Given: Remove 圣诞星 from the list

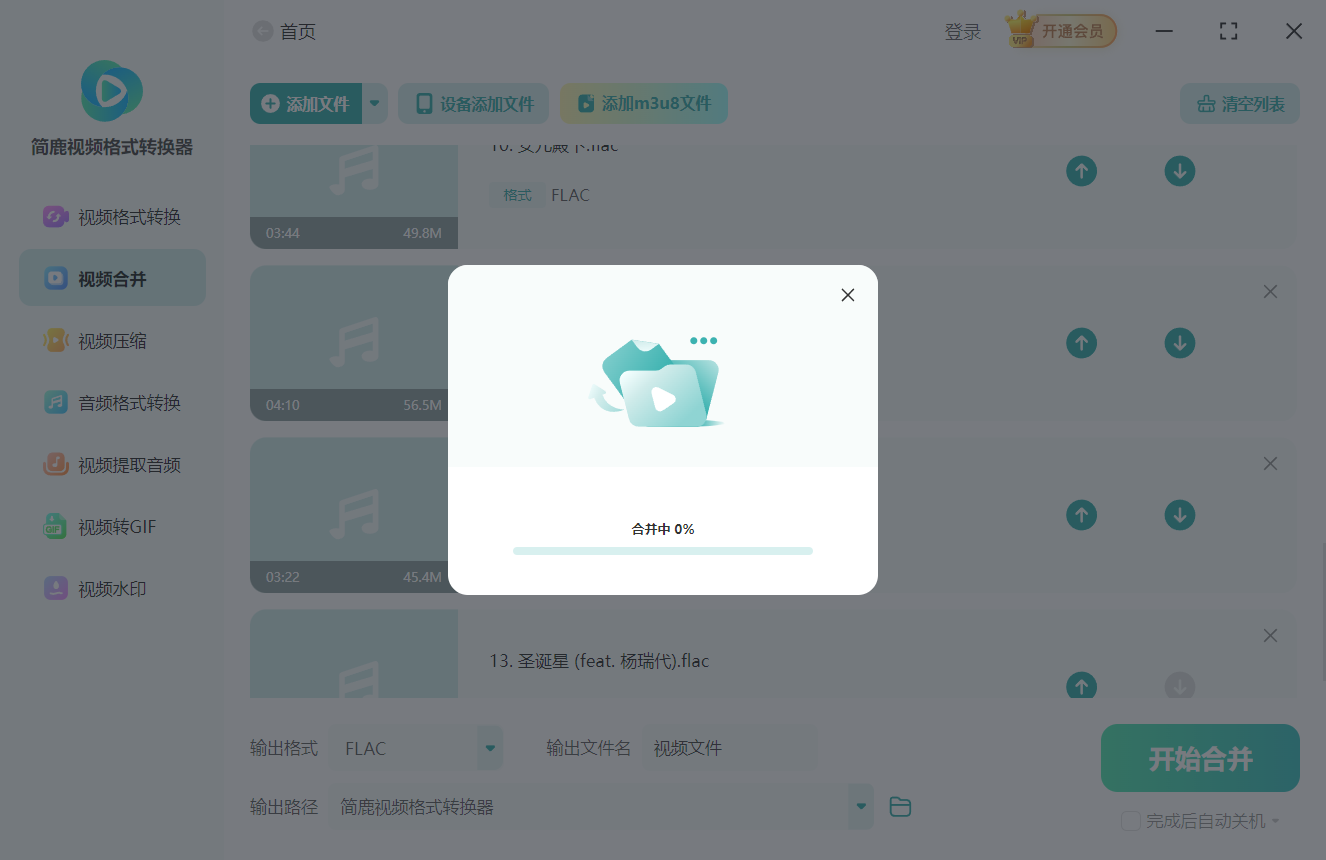Looking at the screenshot, I should [x=1270, y=635].
